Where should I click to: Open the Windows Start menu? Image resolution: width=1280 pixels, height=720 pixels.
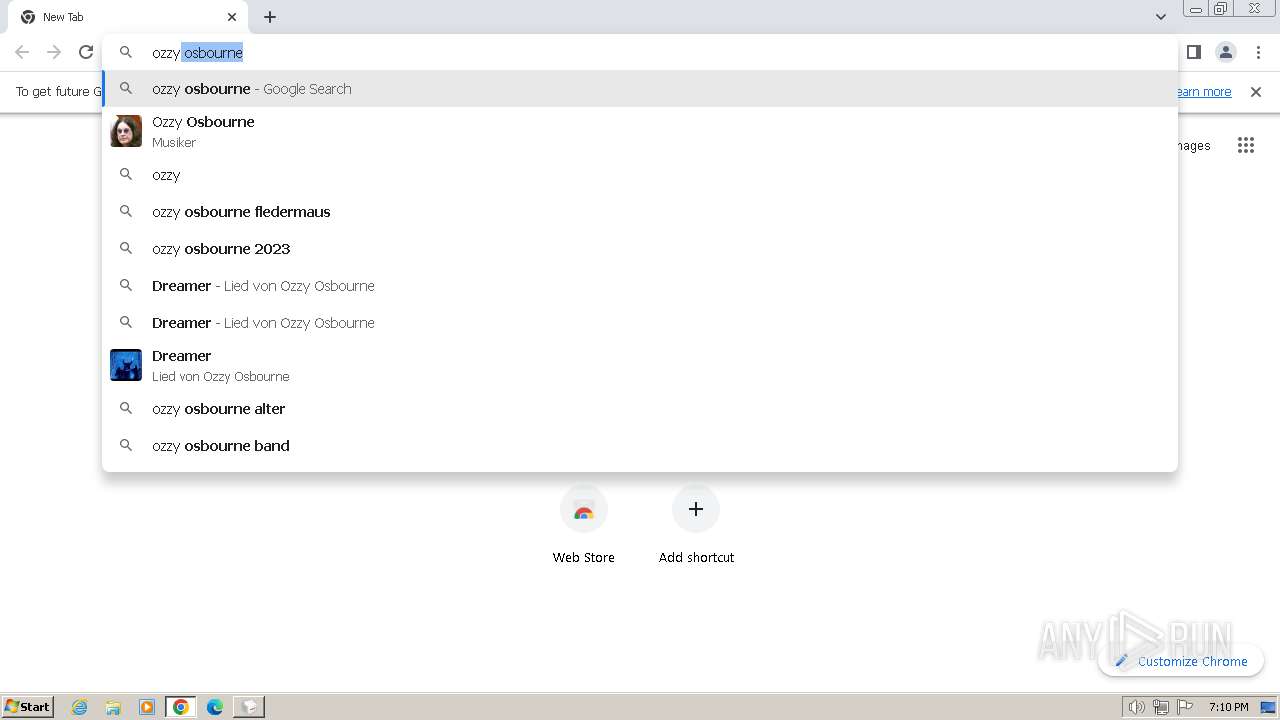click(28, 706)
